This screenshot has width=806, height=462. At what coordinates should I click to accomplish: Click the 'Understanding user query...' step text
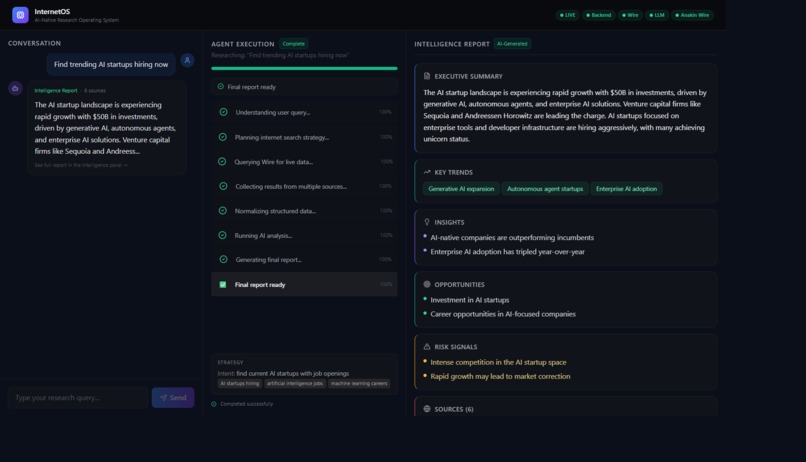pyautogui.click(x=272, y=113)
